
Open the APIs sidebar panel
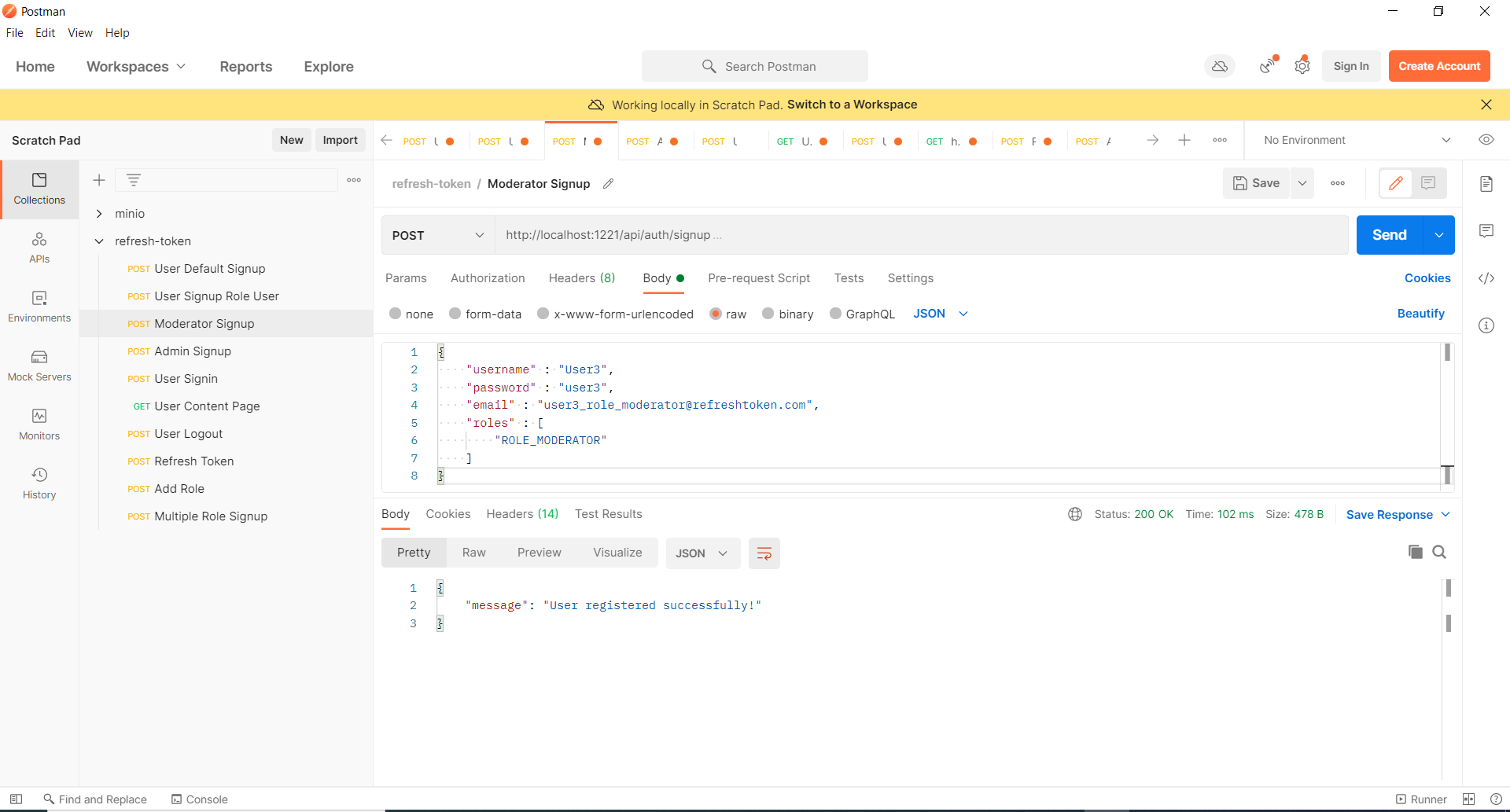point(39,248)
